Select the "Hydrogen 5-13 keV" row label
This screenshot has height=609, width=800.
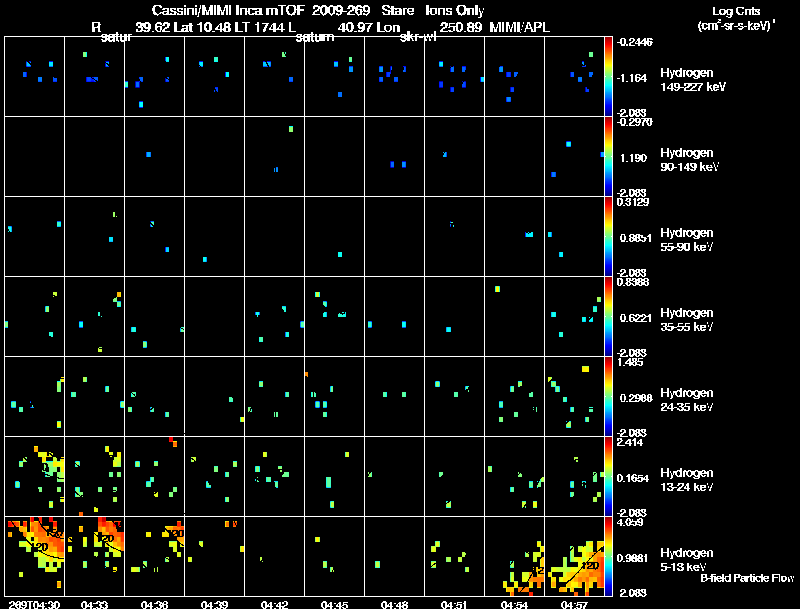687,560
